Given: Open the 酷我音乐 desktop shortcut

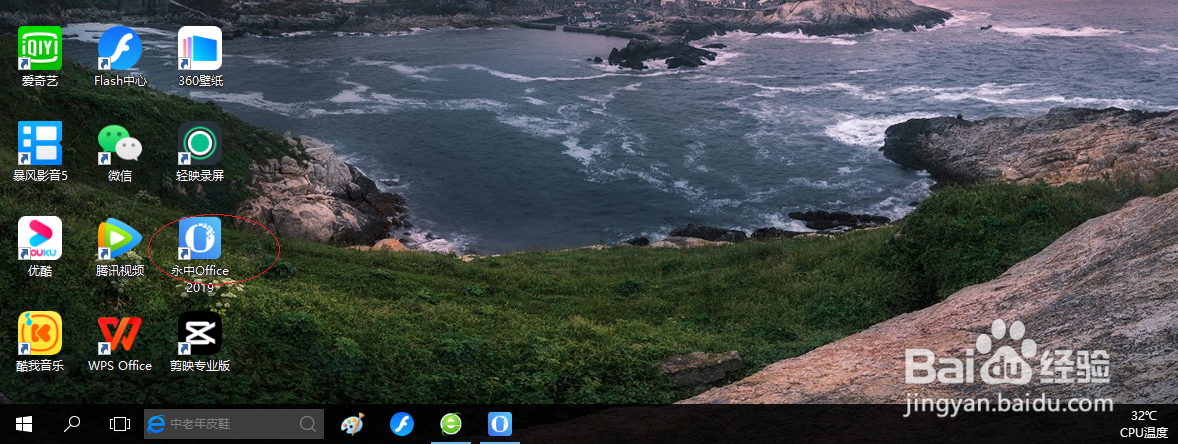Looking at the screenshot, I should coord(40,343).
